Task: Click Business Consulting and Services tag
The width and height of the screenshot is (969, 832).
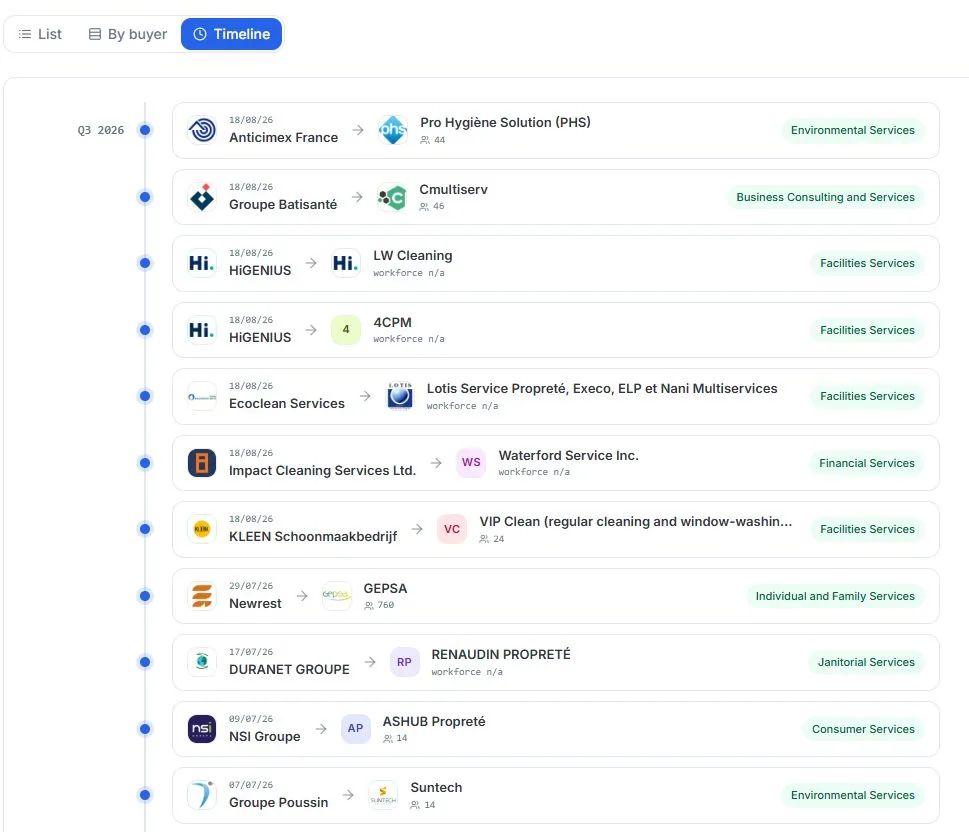Action: (x=825, y=197)
